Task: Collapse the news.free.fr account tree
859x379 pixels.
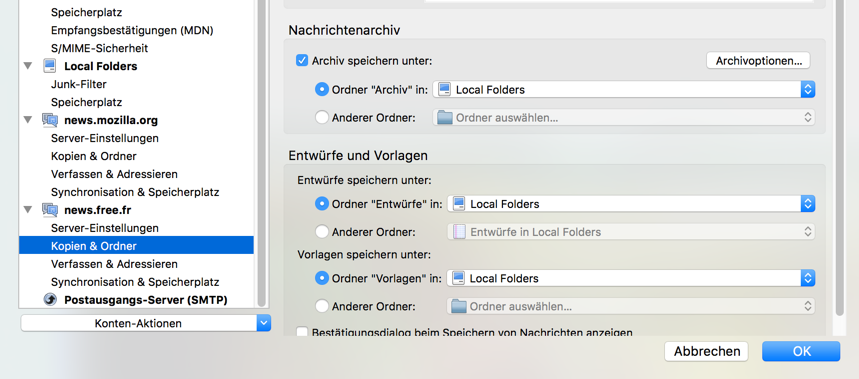Action: 28,210
